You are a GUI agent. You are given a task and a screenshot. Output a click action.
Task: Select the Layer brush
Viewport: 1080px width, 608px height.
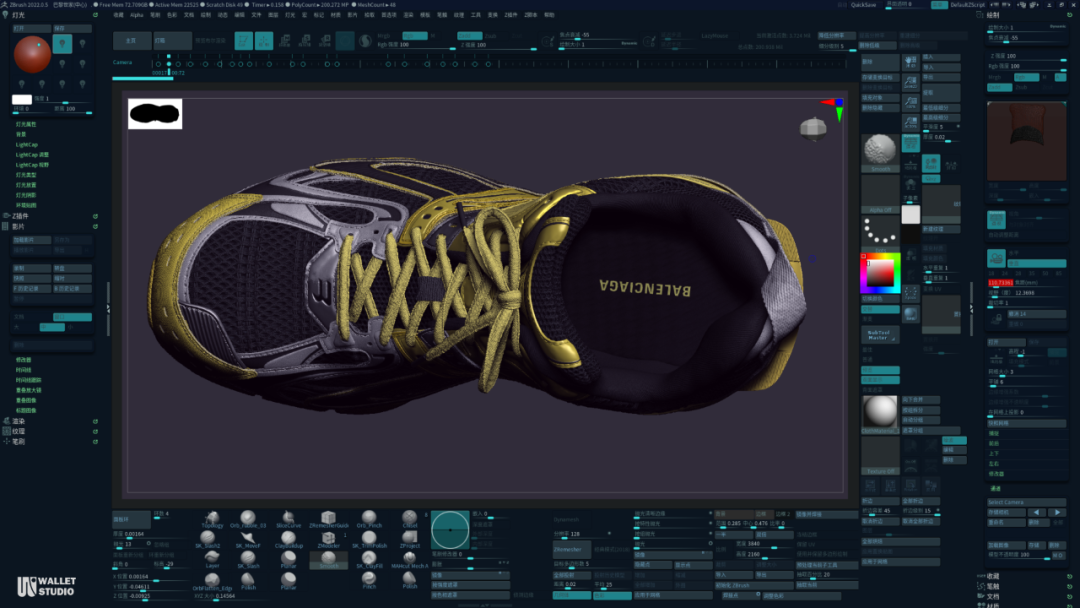[212, 559]
